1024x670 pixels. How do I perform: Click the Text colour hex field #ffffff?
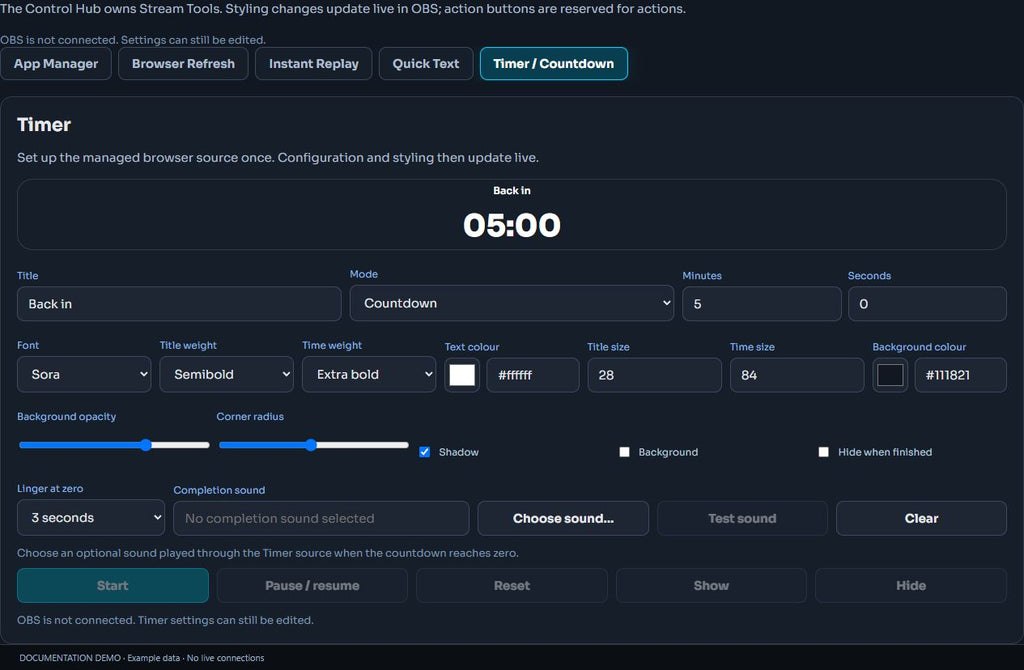[x=532, y=375]
